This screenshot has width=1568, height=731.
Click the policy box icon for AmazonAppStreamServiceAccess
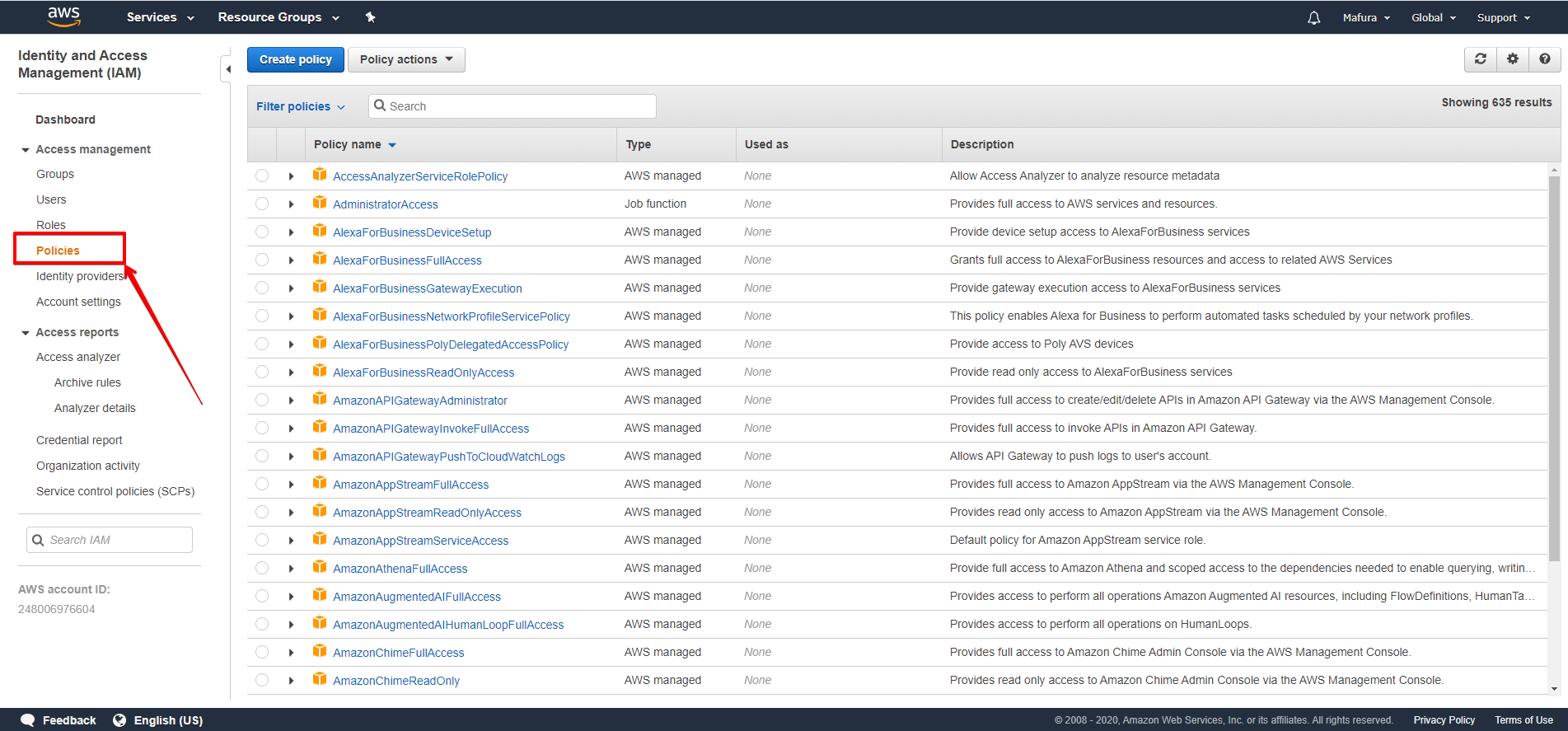320,539
